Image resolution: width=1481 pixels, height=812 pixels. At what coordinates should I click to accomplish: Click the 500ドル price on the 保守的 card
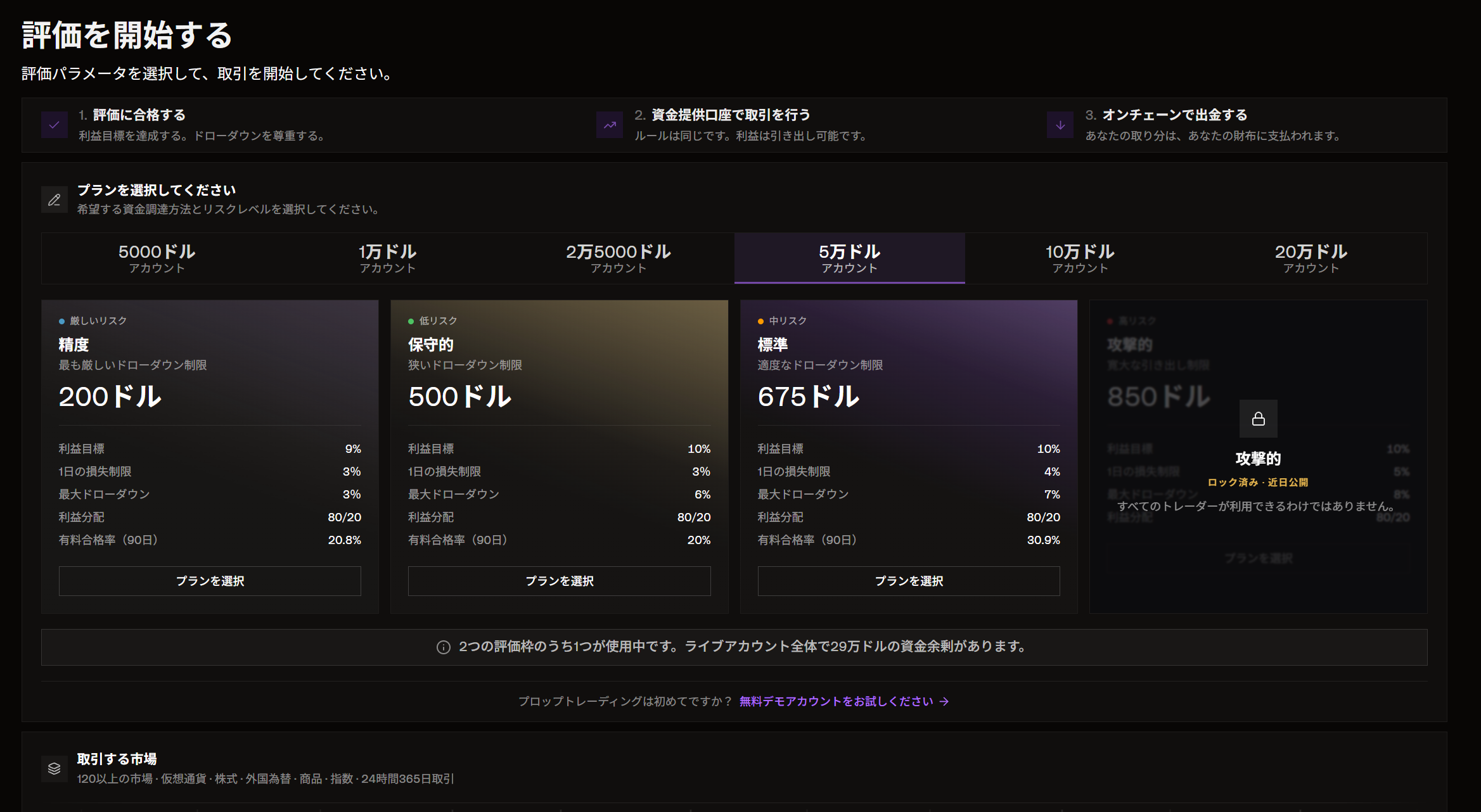(460, 397)
